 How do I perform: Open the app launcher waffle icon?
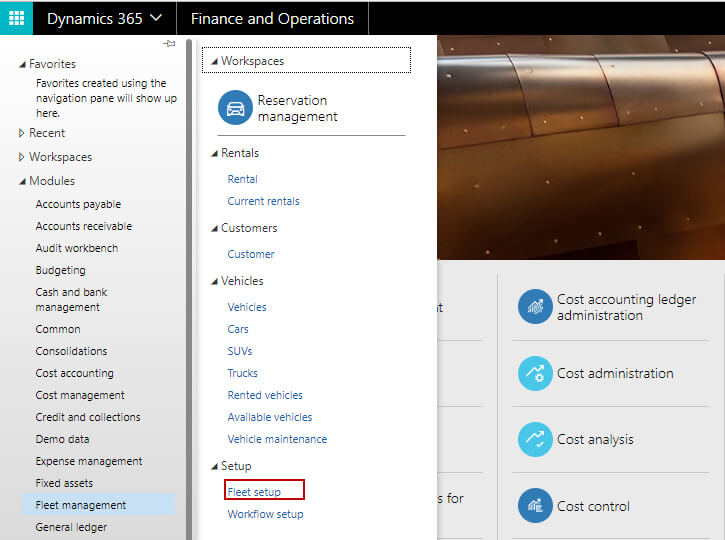pyautogui.click(x=16, y=18)
